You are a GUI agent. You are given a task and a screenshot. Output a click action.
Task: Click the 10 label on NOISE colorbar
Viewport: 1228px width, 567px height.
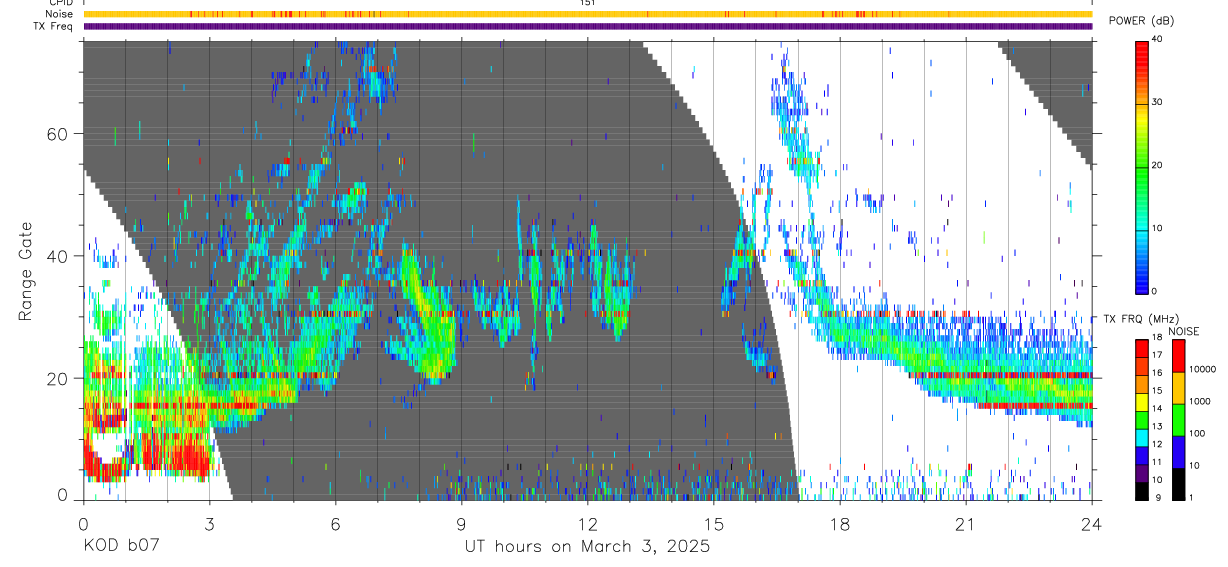click(x=1194, y=465)
